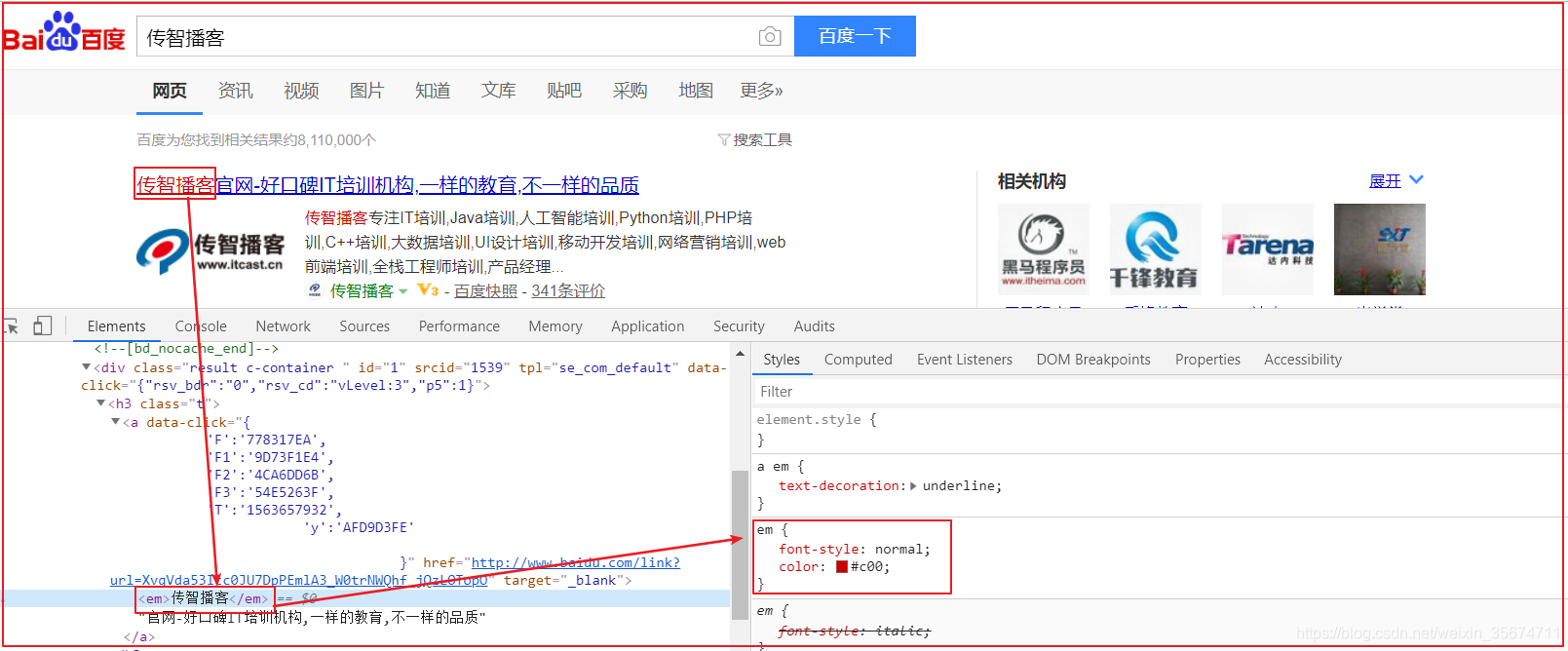
Task: Toggle the device toolbar icon
Action: [x=42, y=325]
